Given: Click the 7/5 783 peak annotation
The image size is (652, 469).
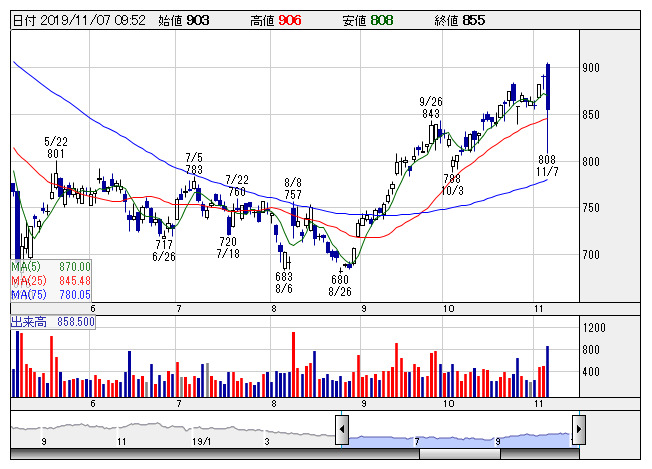Looking at the screenshot, I should tap(194, 163).
